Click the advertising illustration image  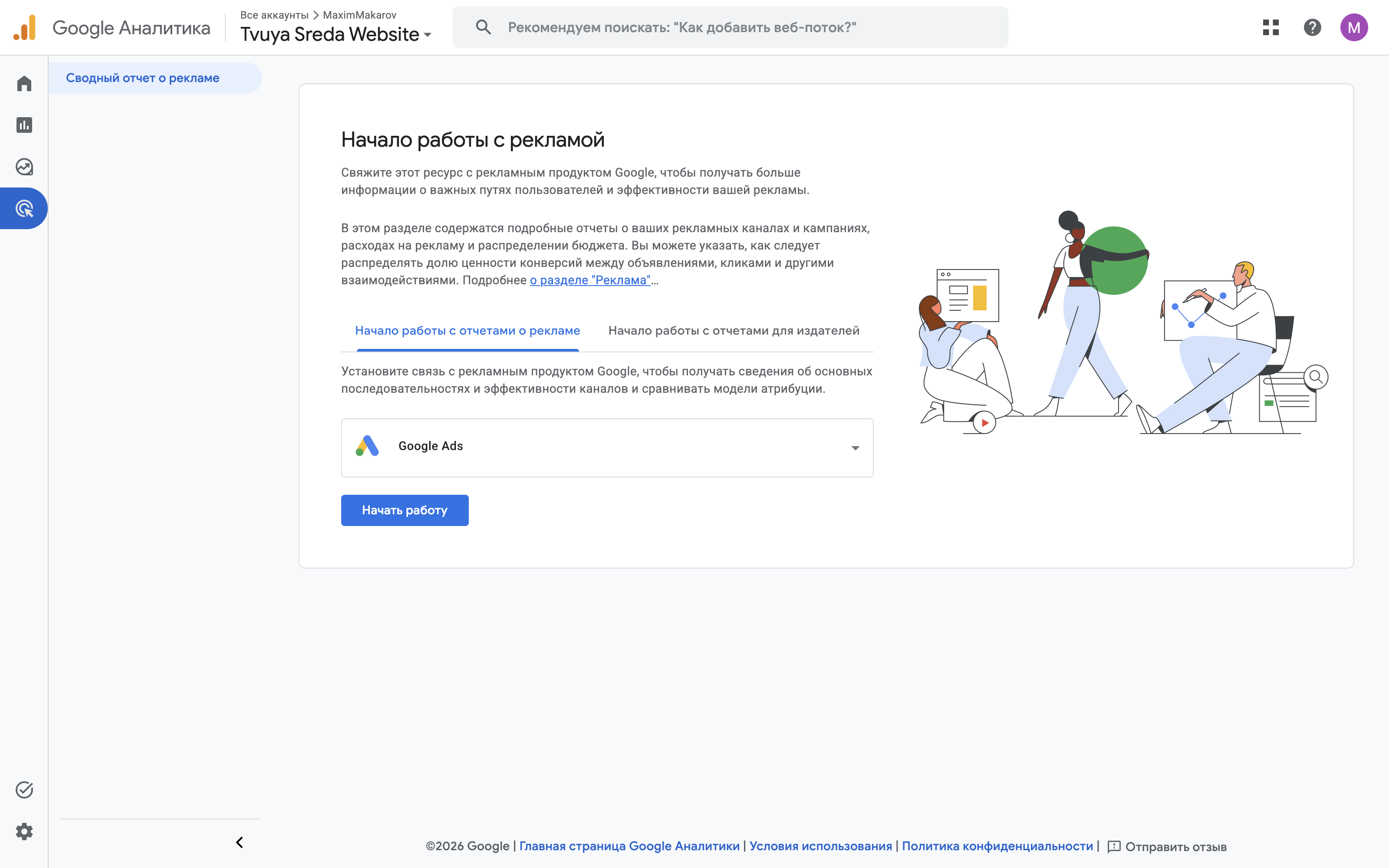pos(1123,322)
